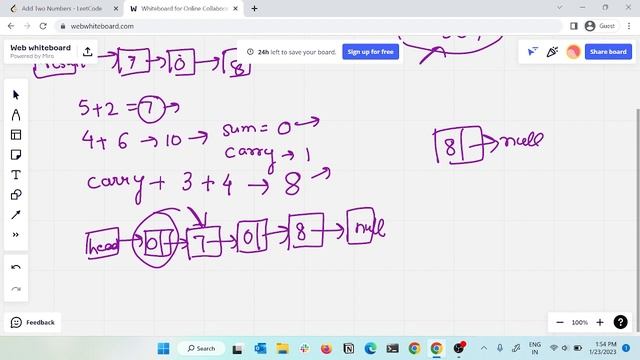
Task: Select the Whiteboard for Online Collaboration tab
Action: pyautogui.click(x=184, y=8)
